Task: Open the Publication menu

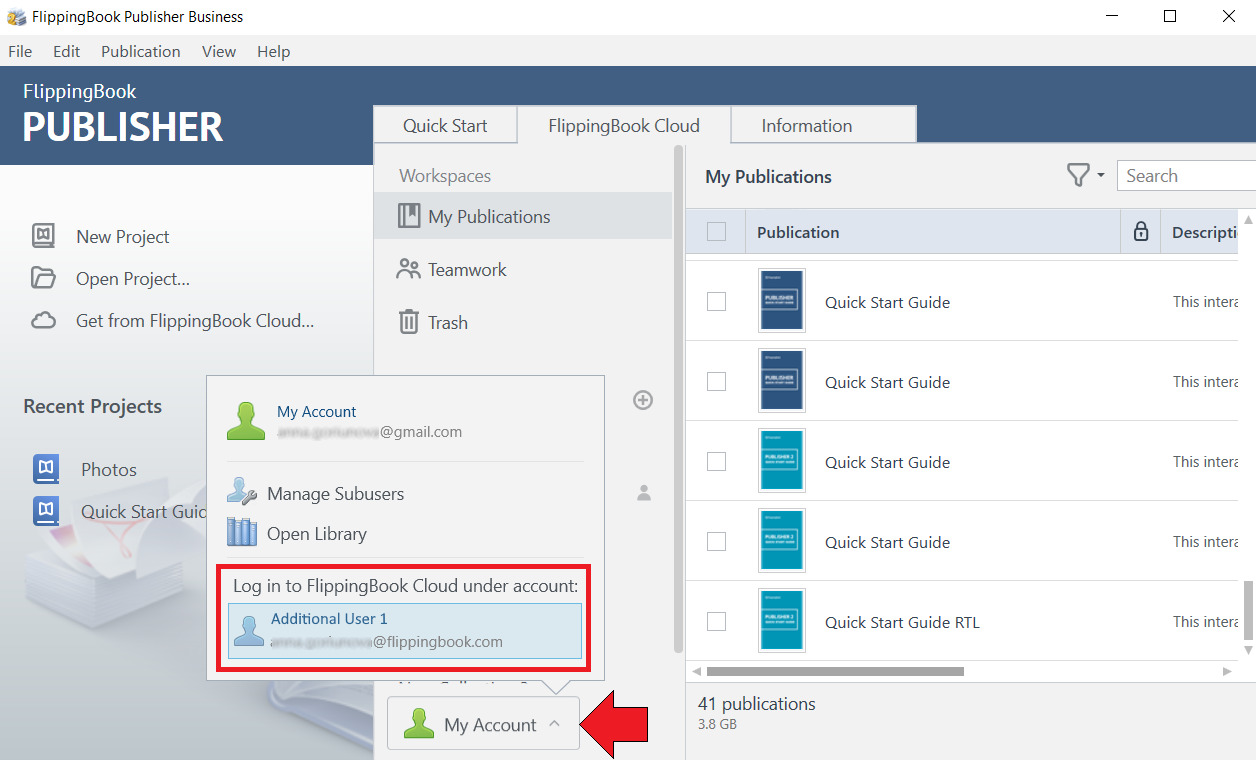Action: point(141,51)
